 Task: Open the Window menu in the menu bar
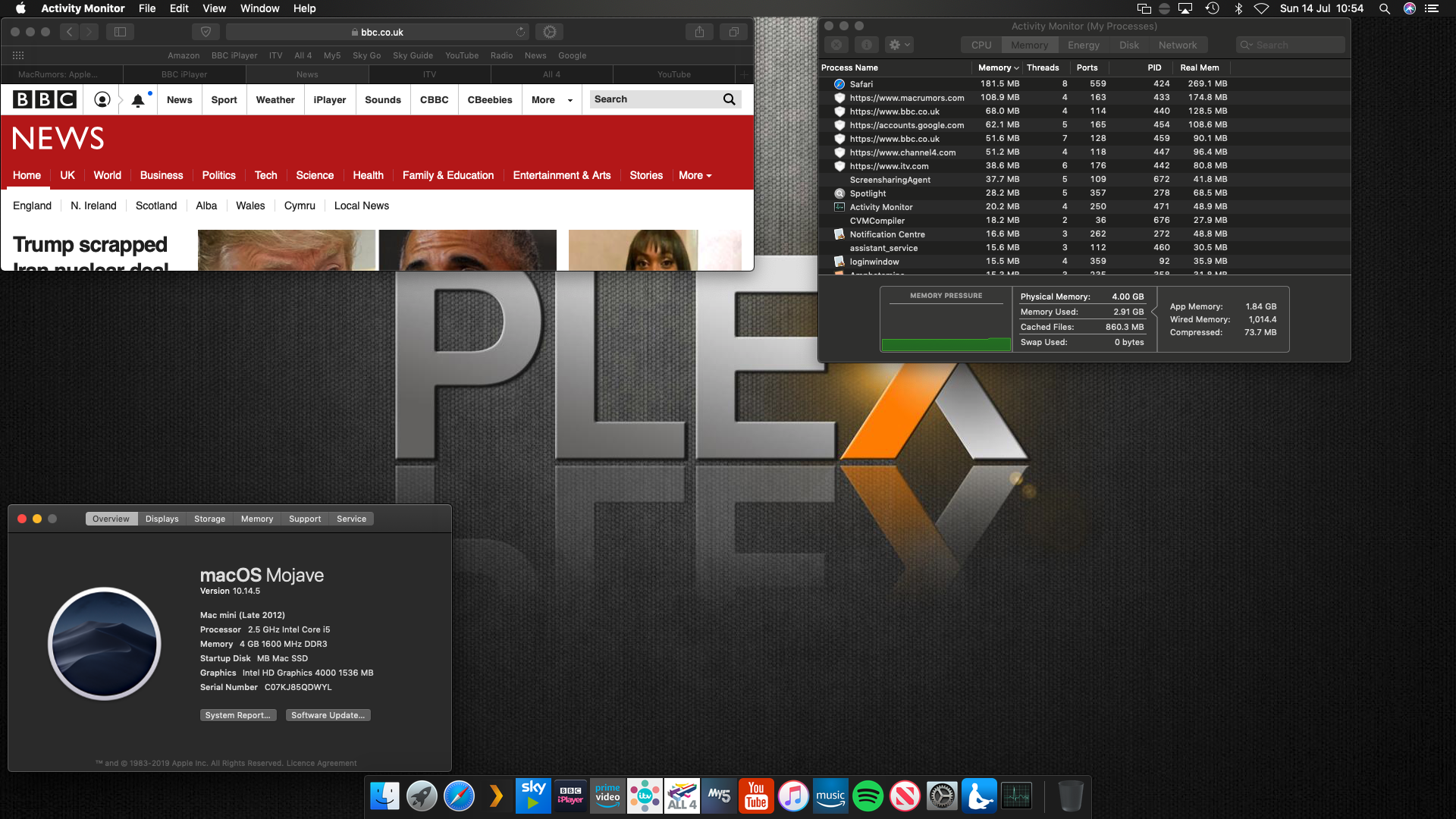(259, 8)
